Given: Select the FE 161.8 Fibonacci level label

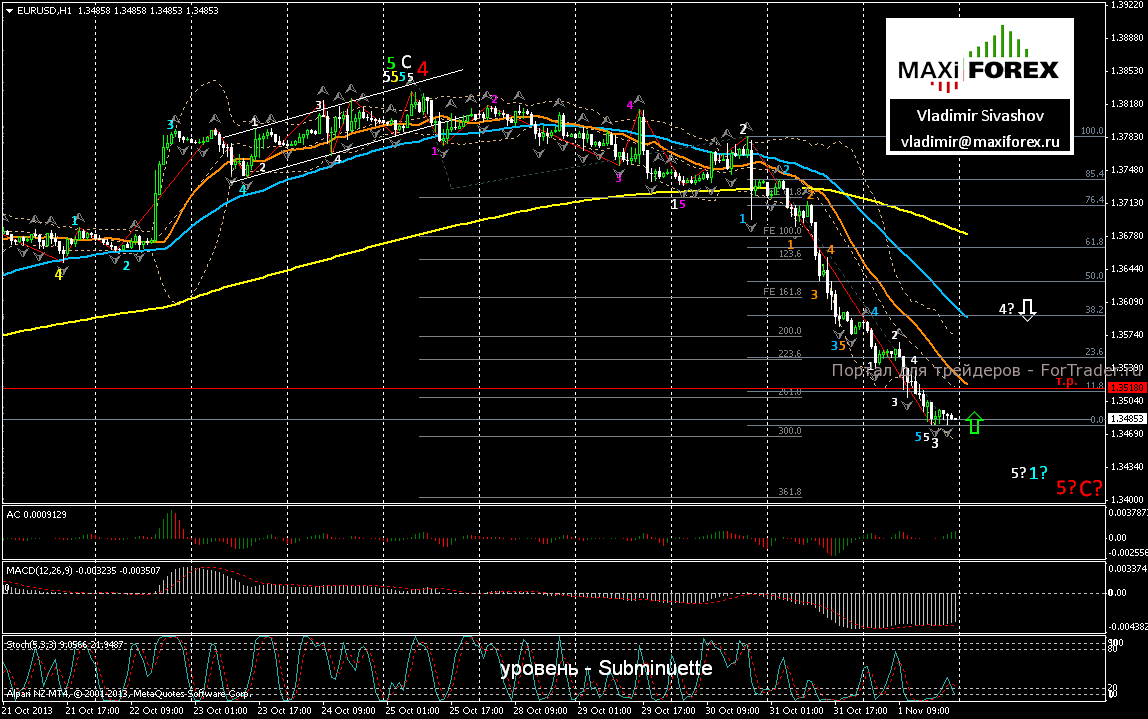Looking at the screenshot, I should point(782,292).
